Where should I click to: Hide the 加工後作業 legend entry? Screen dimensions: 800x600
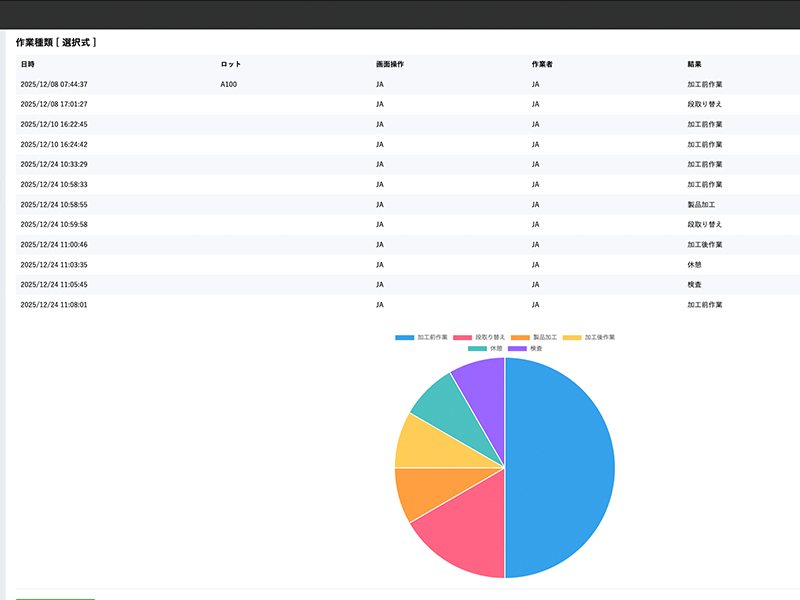589,338
